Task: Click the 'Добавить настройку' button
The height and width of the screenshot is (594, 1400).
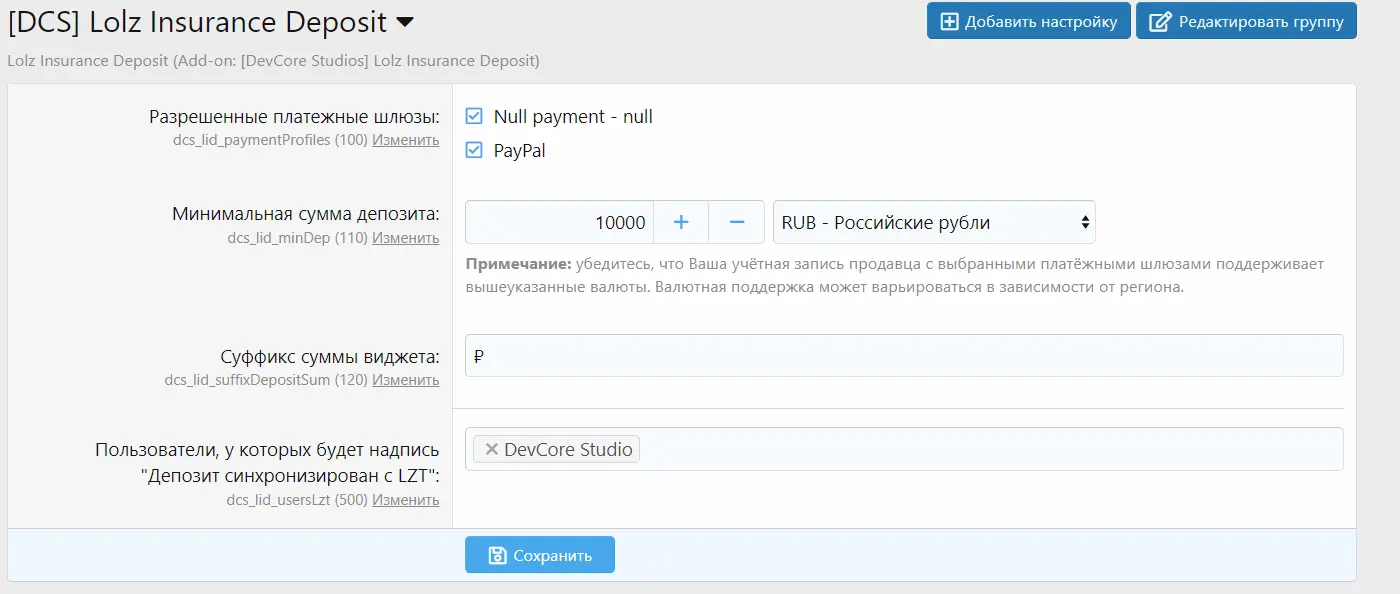Action: point(1029,21)
